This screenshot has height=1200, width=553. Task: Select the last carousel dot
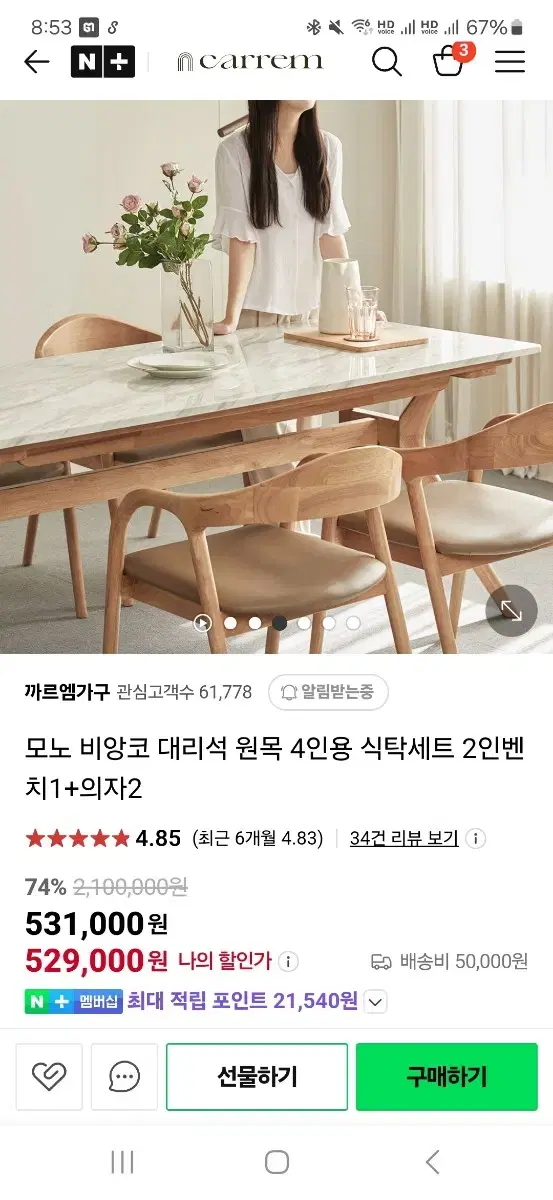point(353,623)
